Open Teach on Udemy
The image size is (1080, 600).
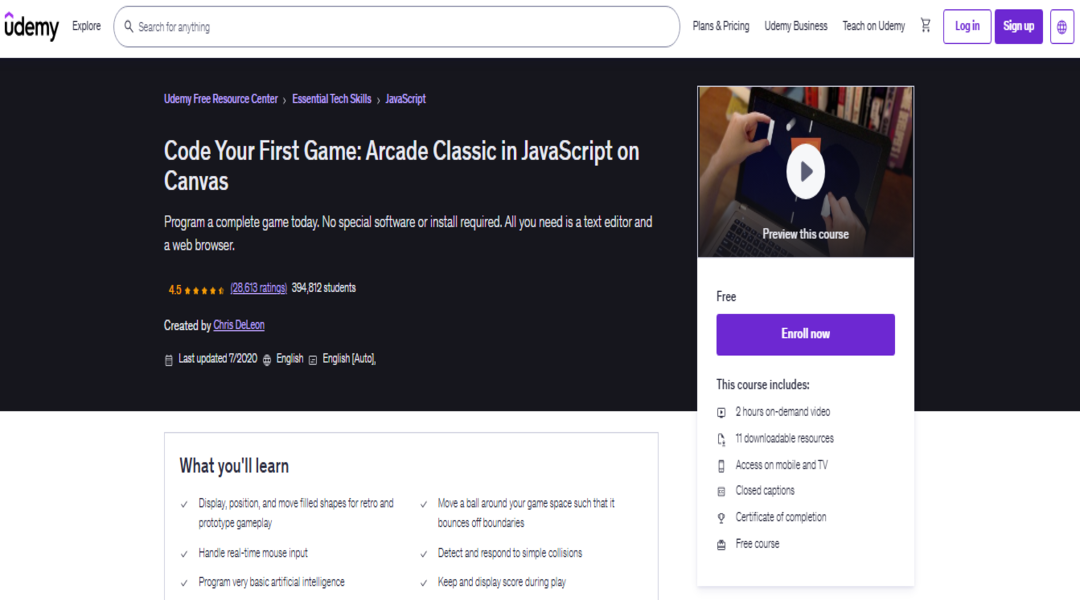point(873,26)
